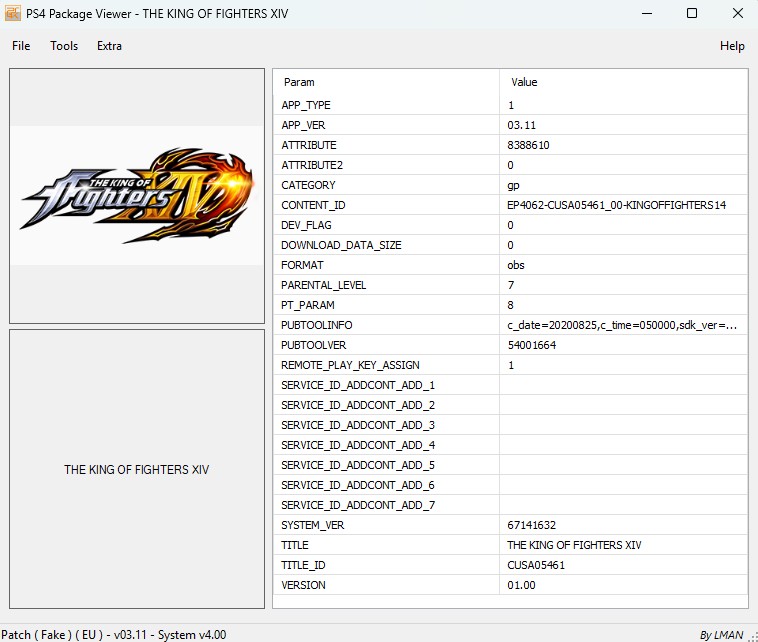Select the VERSION value 01.00
The height and width of the screenshot is (642, 758).
[x=521, y=585]
